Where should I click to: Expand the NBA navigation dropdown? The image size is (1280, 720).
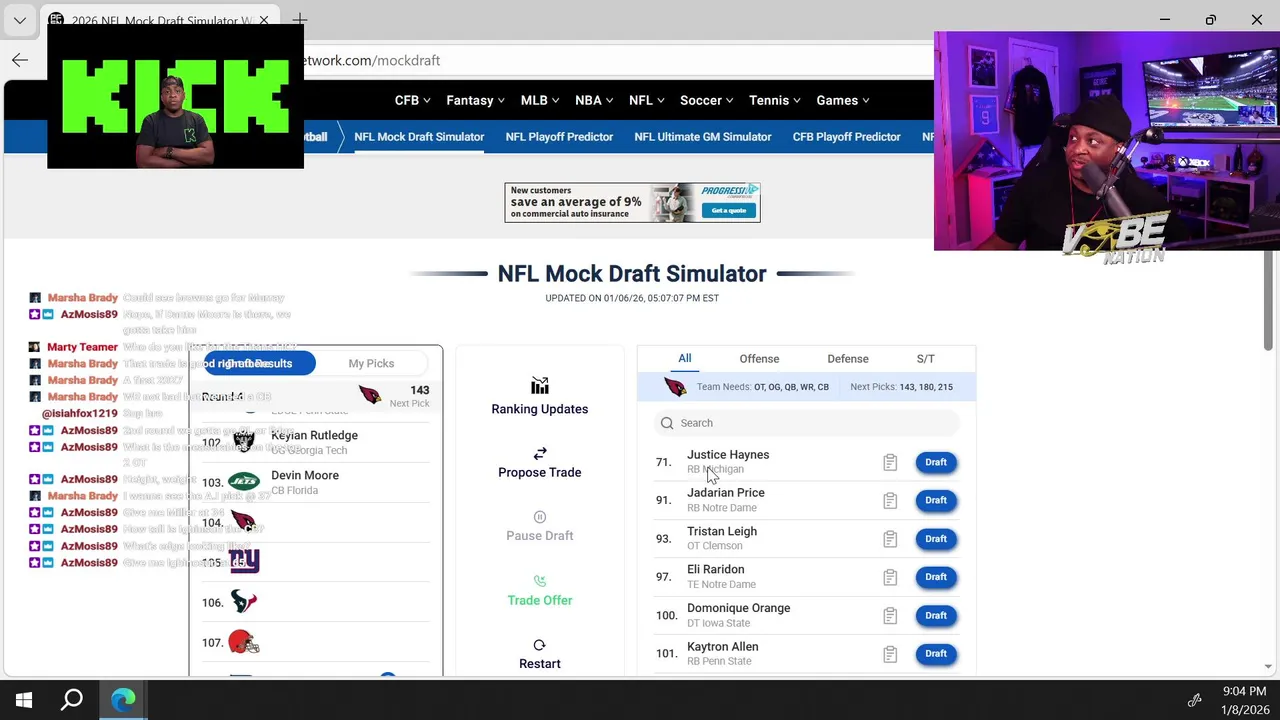pyautogui.click(x=594, y=100)
